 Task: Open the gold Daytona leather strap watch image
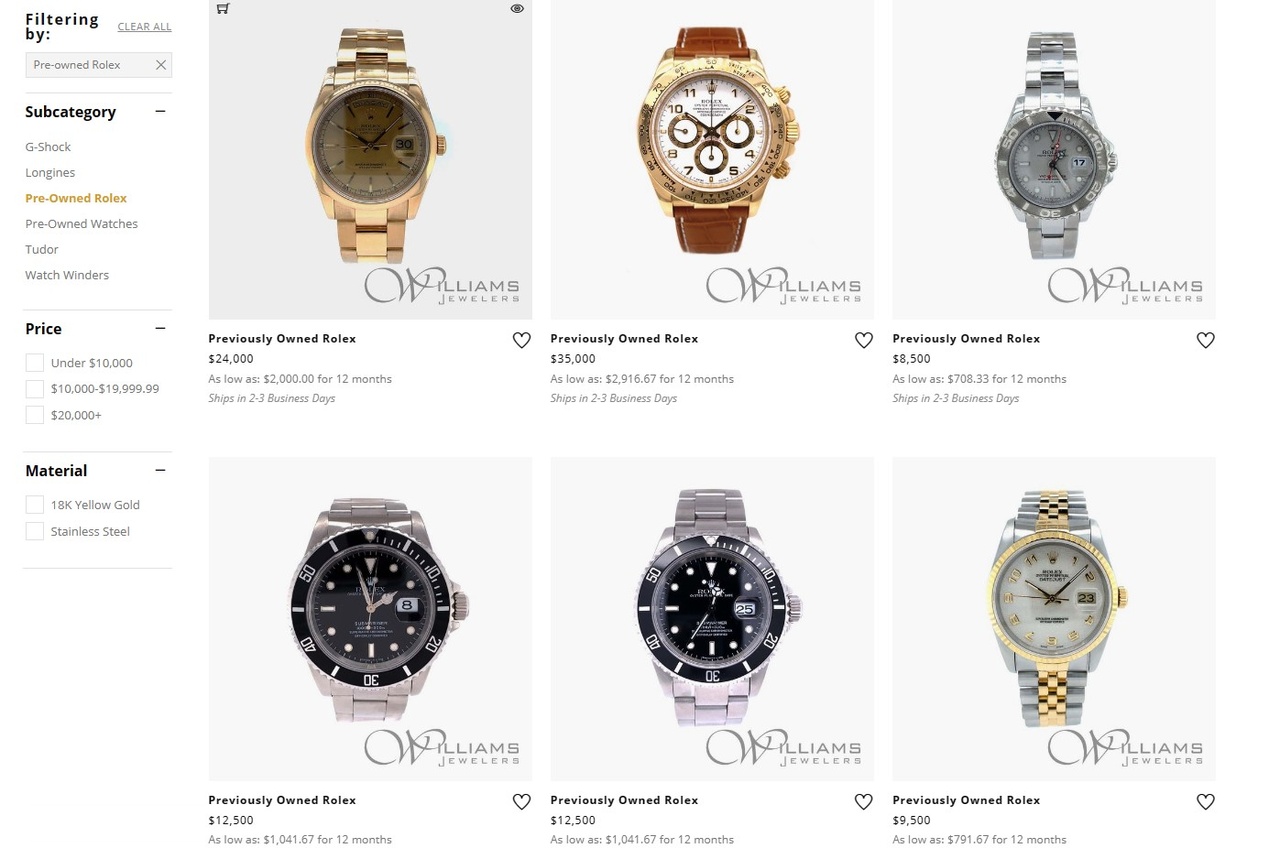tap(712, 158)
